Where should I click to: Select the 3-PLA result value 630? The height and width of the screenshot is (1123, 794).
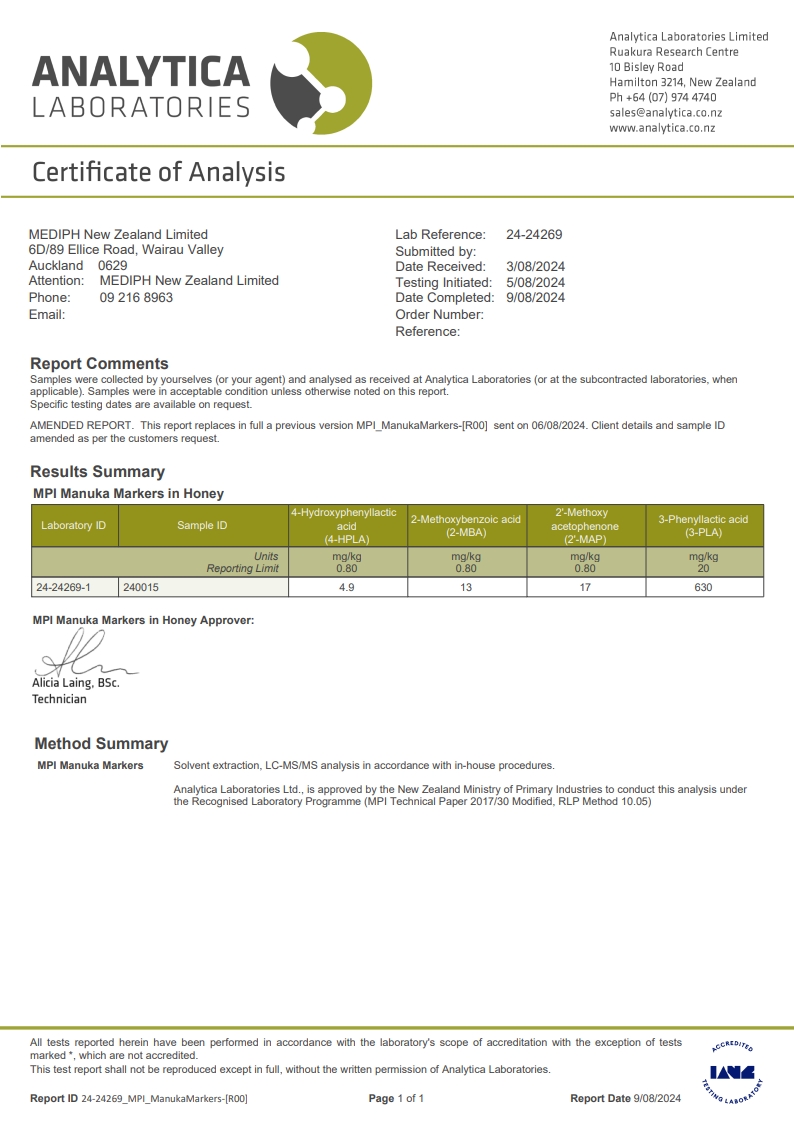tap(704, 587)
